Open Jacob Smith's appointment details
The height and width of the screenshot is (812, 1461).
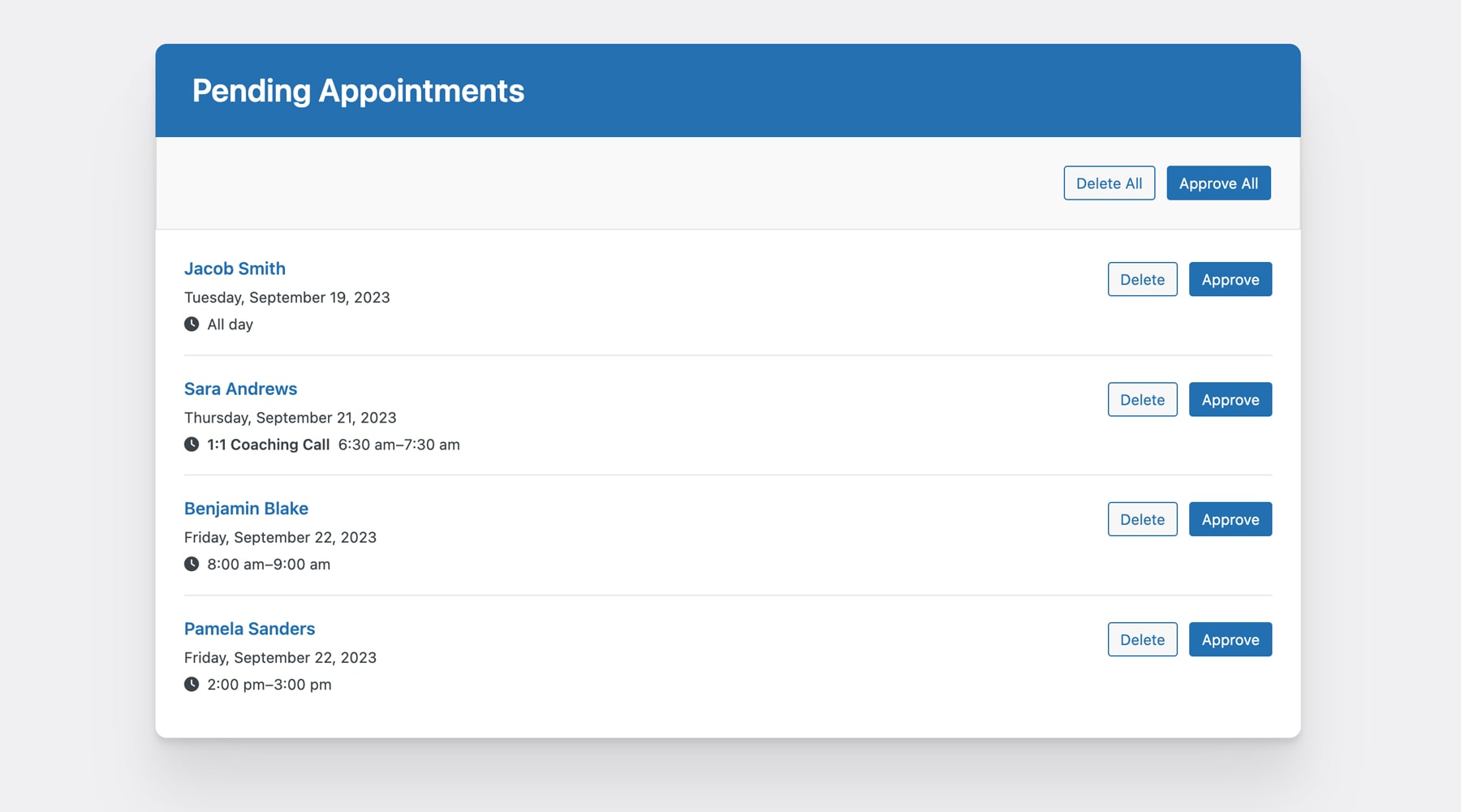click(235, 268)
